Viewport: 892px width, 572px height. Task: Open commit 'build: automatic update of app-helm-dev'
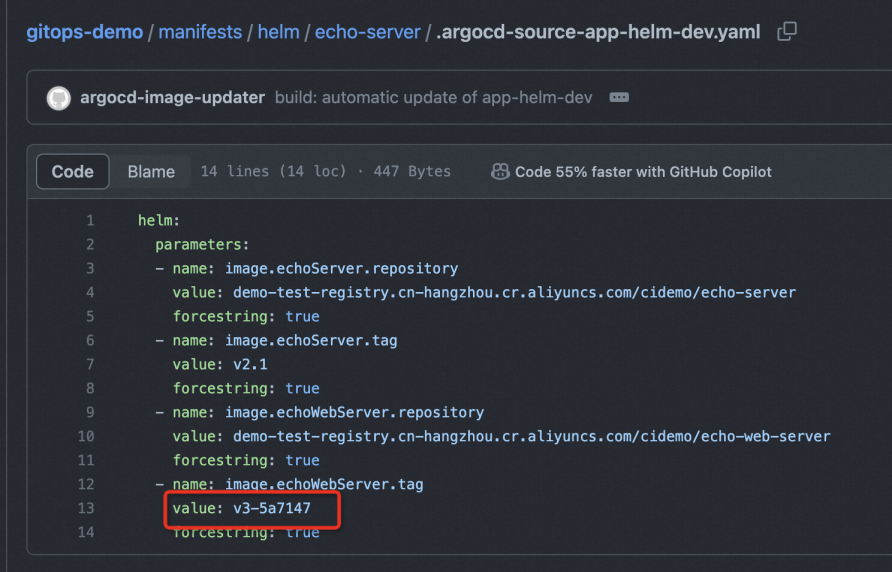[433, 97]
